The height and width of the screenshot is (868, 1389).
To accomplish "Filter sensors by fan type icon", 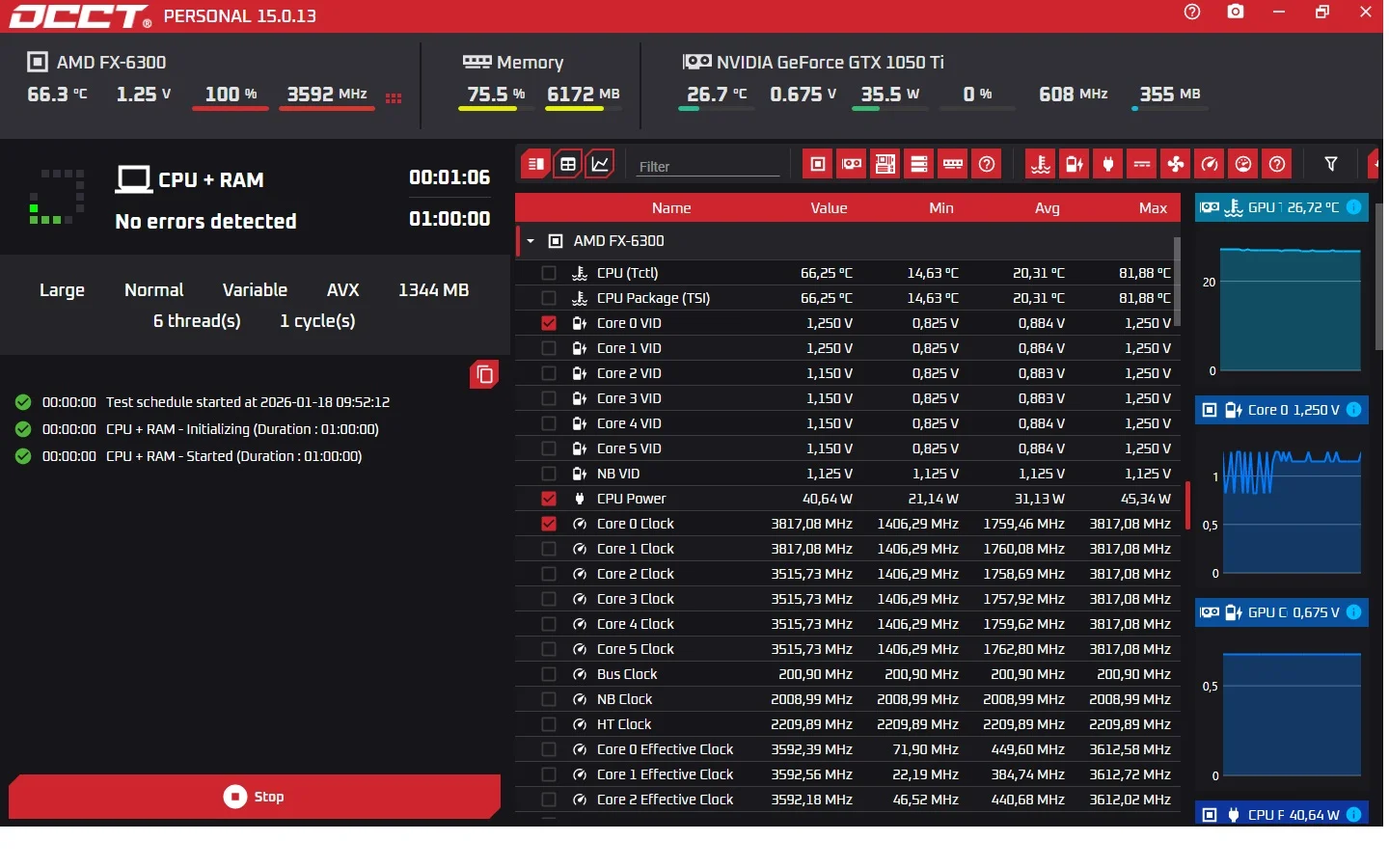I will pos(1176,164).
